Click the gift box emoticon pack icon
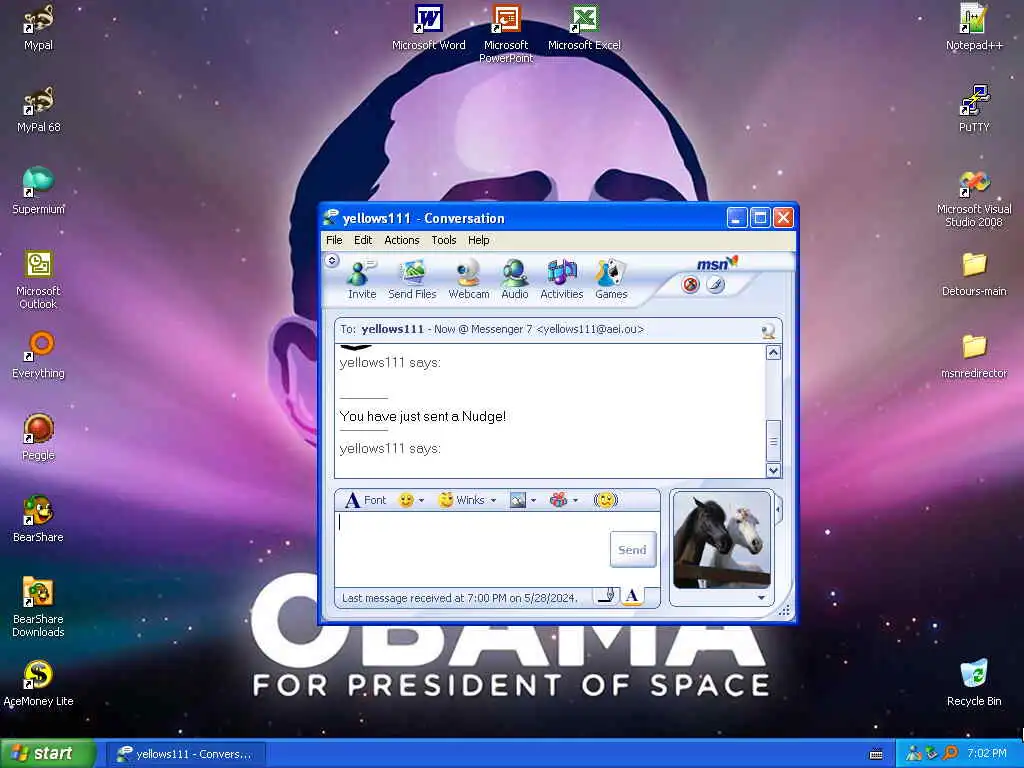 [x=558, y=500]
